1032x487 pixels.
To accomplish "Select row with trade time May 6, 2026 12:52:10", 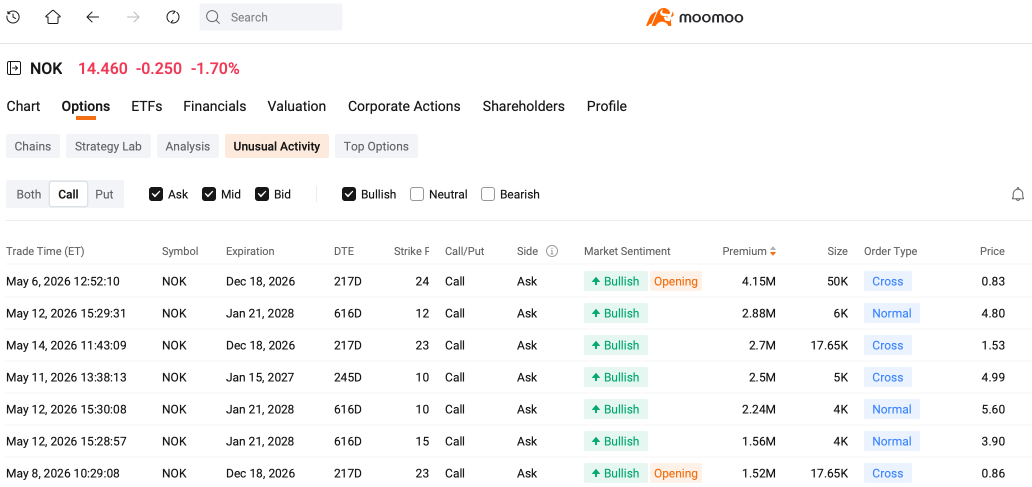I will (516, 281).
